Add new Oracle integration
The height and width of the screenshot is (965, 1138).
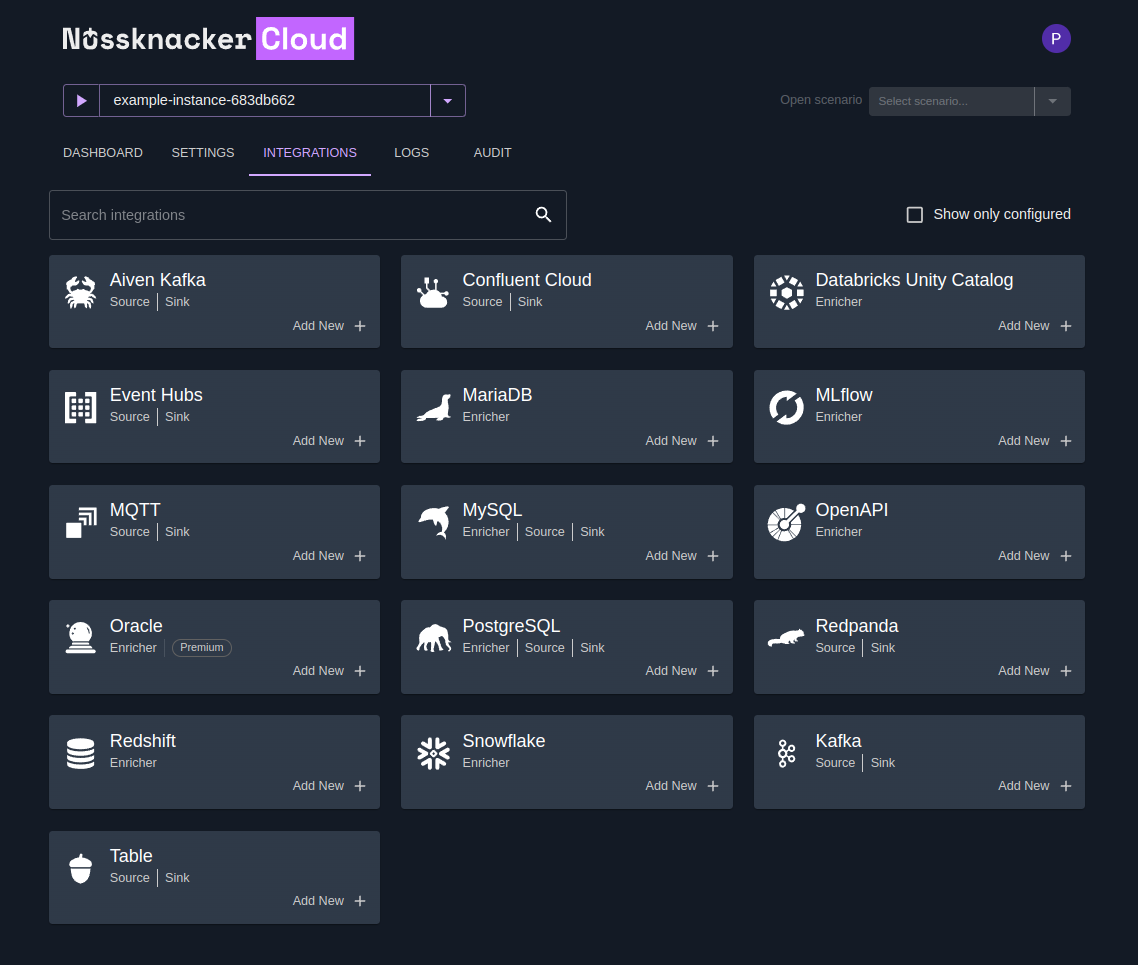click(x=329, y=670)
